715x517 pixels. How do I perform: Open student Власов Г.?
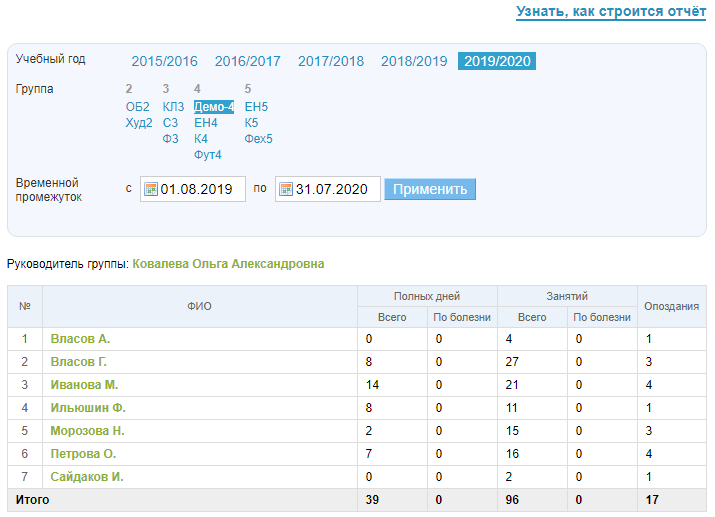[78, 362]
